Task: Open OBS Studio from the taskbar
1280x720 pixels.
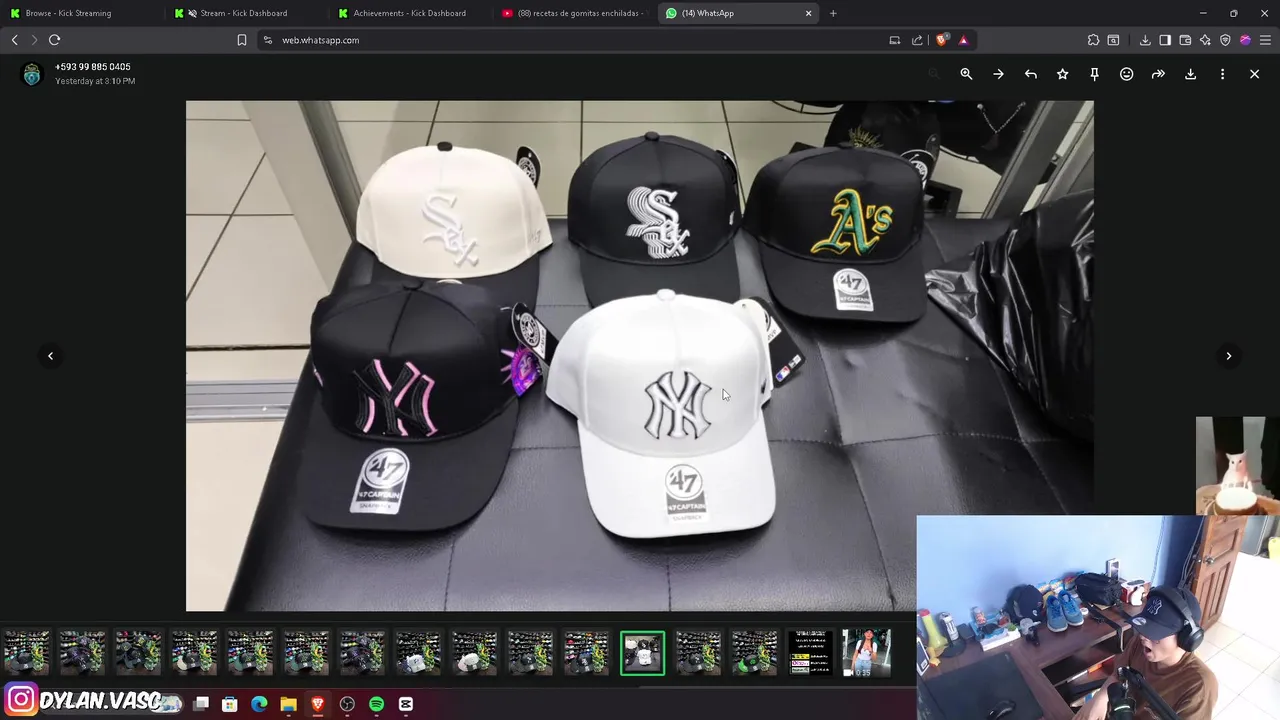Action: point(347,704)
